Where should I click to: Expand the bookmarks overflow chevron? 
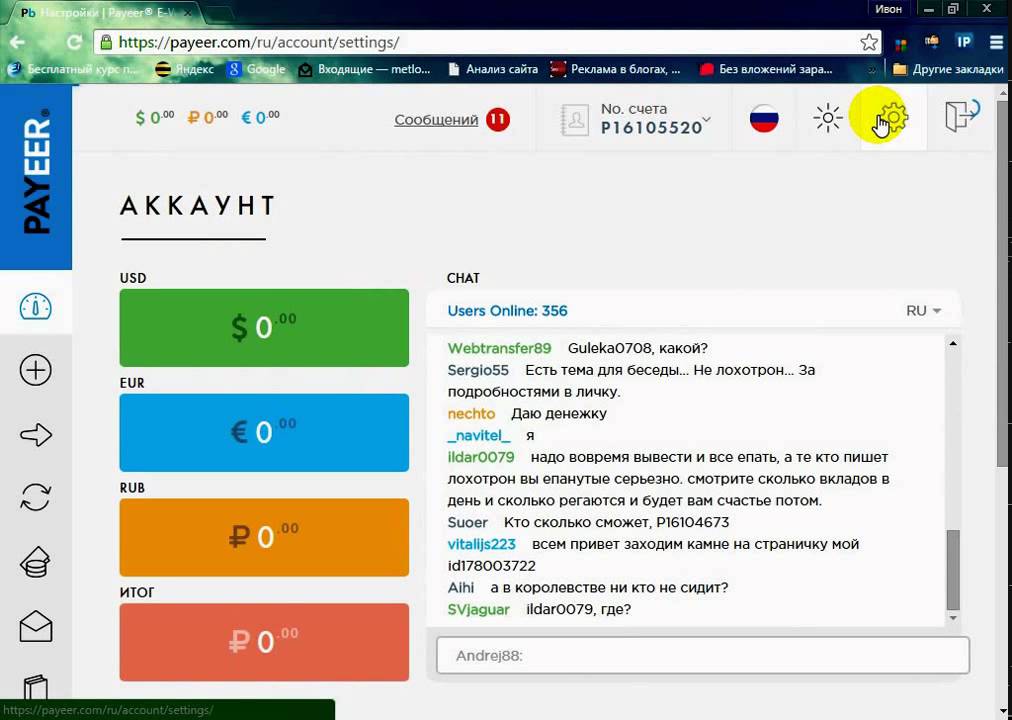873,69
